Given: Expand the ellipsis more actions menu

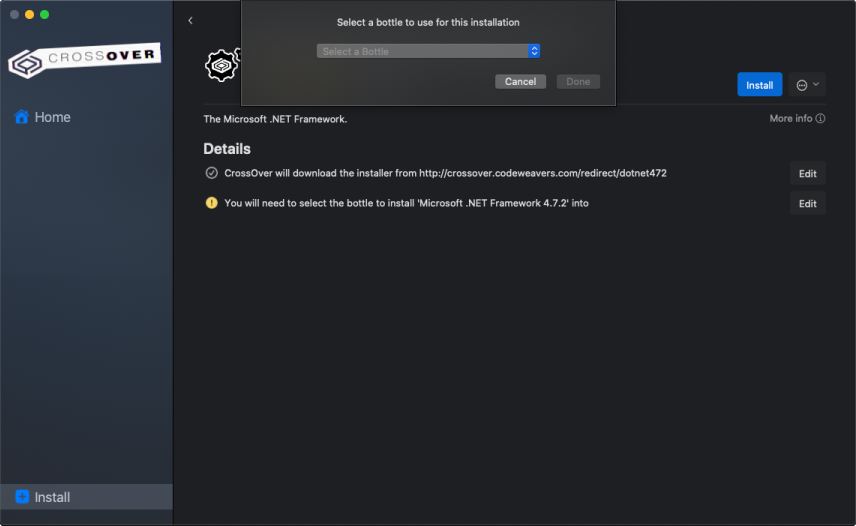Looking at the screenshot, I should 807,85.
